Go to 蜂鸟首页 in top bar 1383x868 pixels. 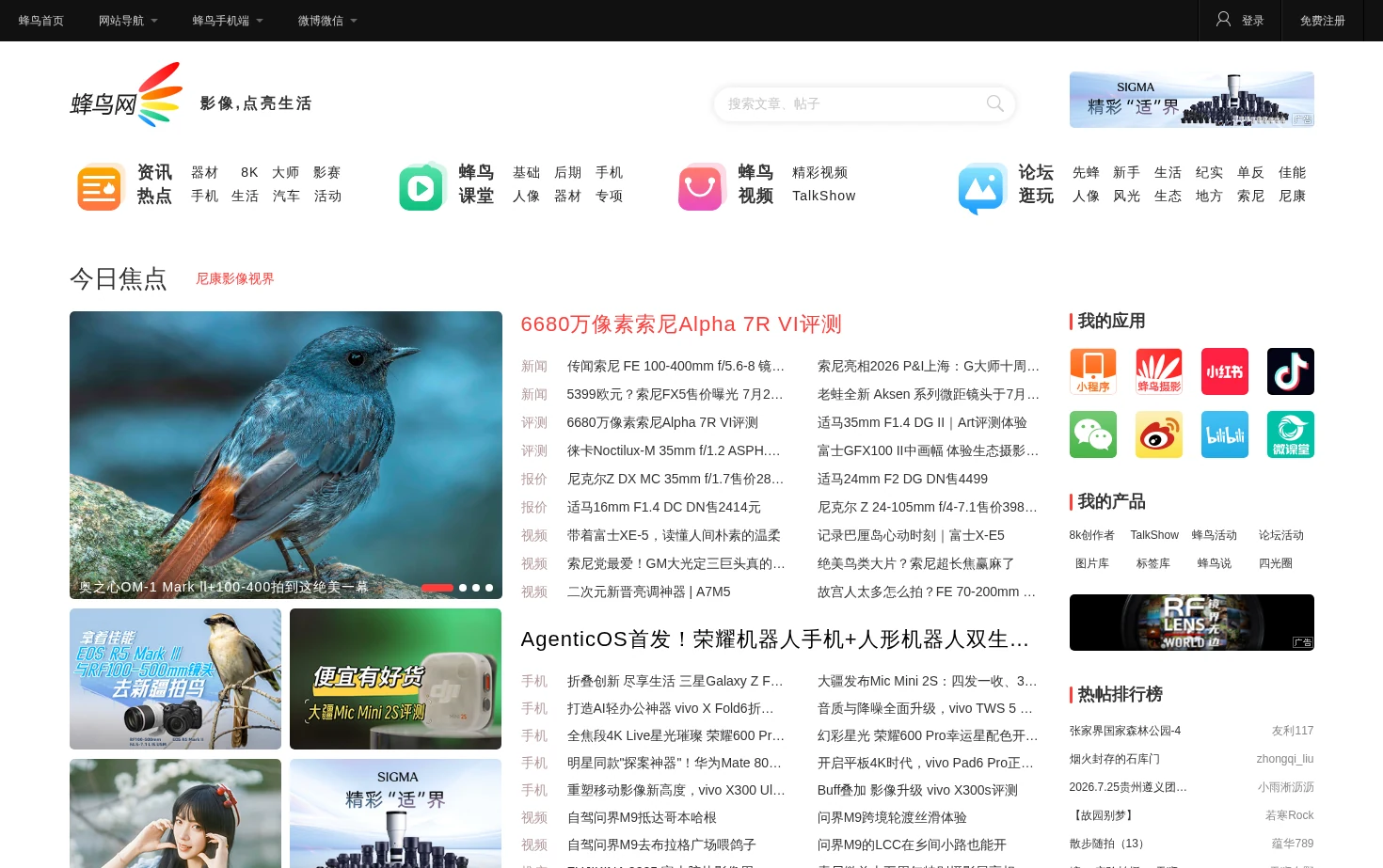[x=41, y=21]
